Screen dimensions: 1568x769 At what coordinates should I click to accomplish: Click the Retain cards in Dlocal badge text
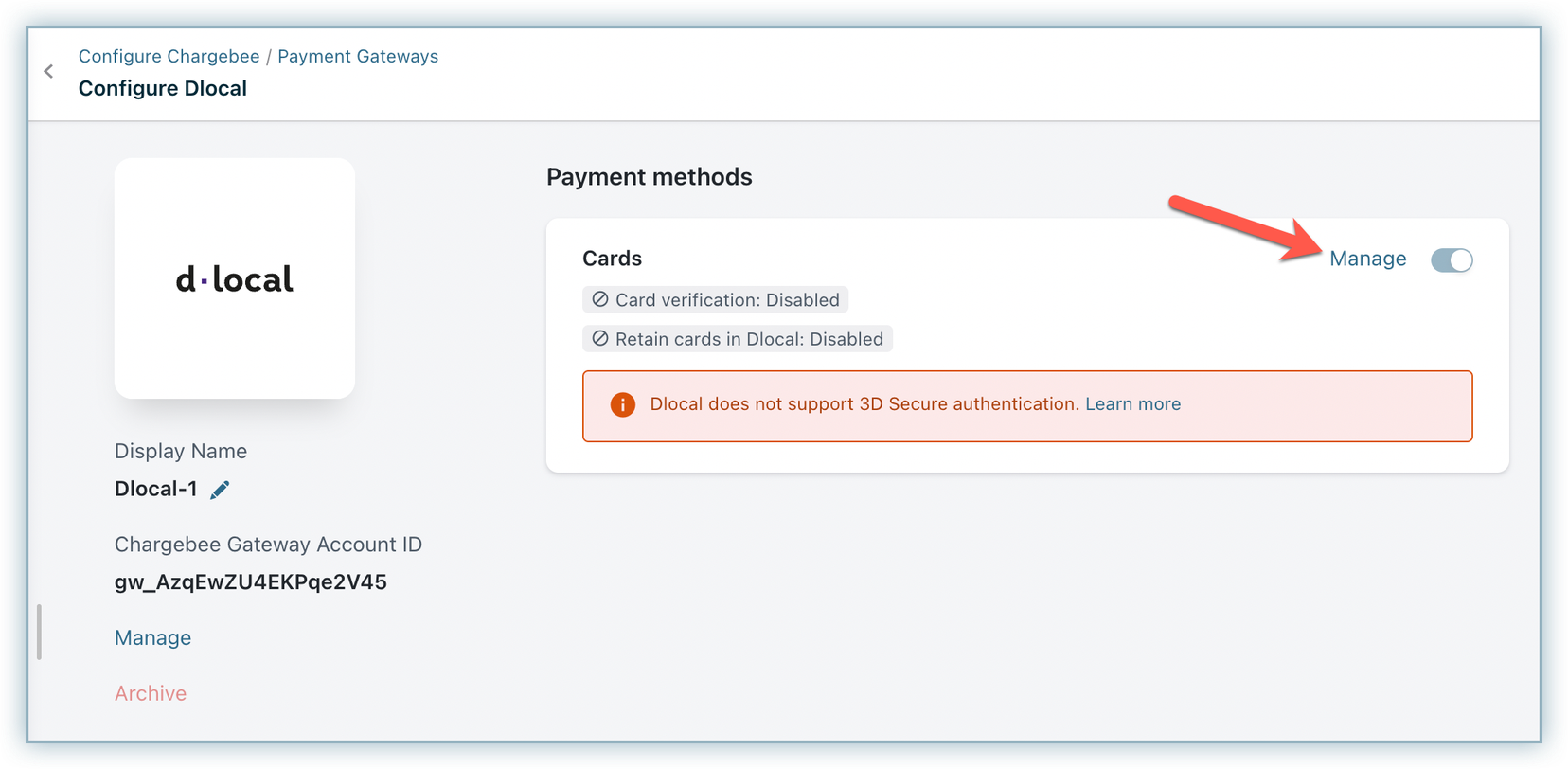[x=749, y=339]
